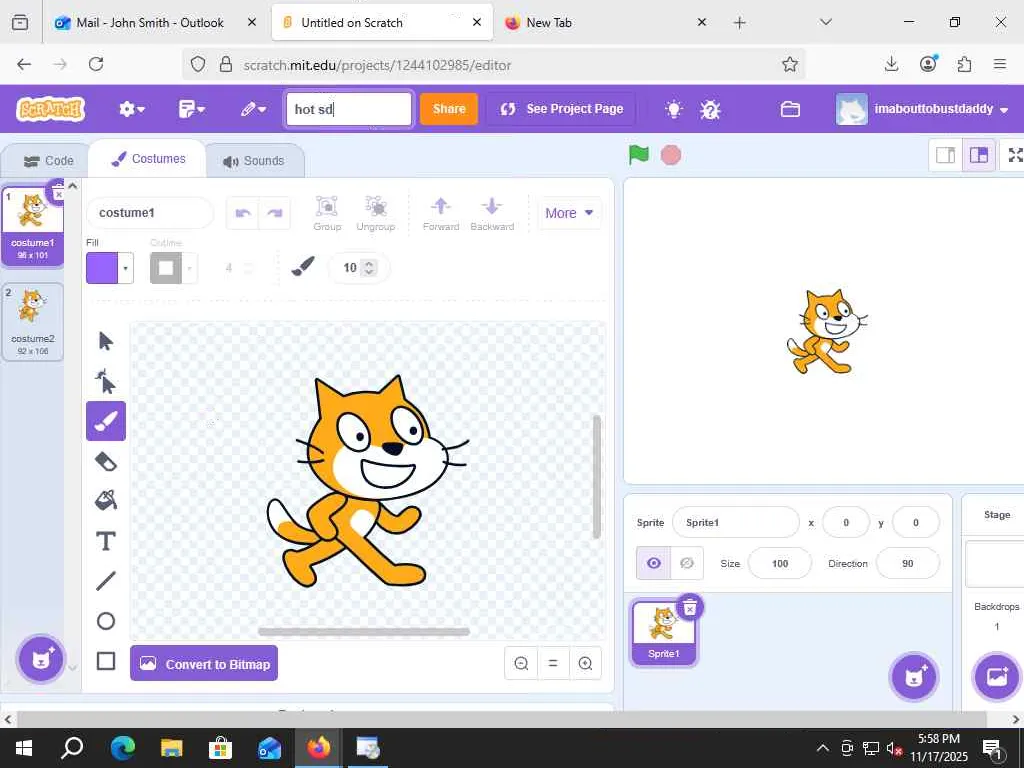Click the red stop button
Viewport: 1024px width, 768px height.
coord(671,155)
